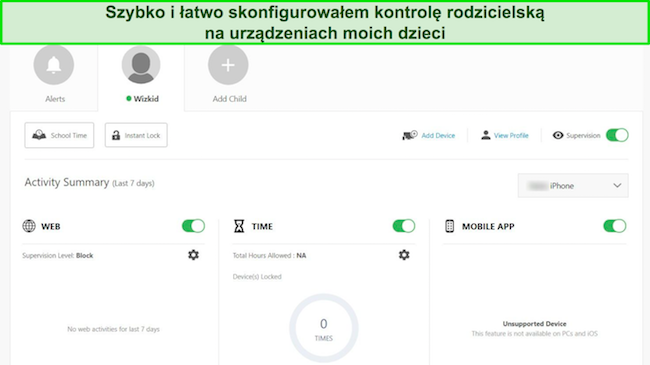
Task: Click 'Total Hours Allowed : NA' text
Action: coord(269,256)
